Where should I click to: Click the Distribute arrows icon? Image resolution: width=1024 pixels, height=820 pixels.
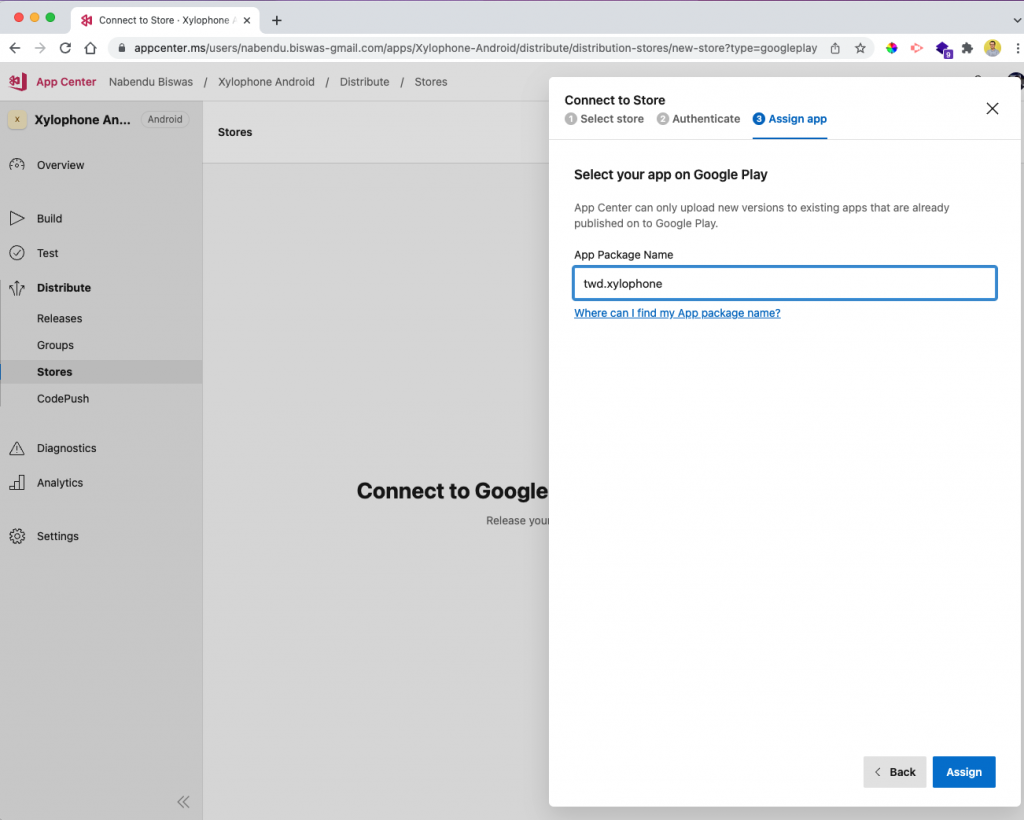pos(17,287)
